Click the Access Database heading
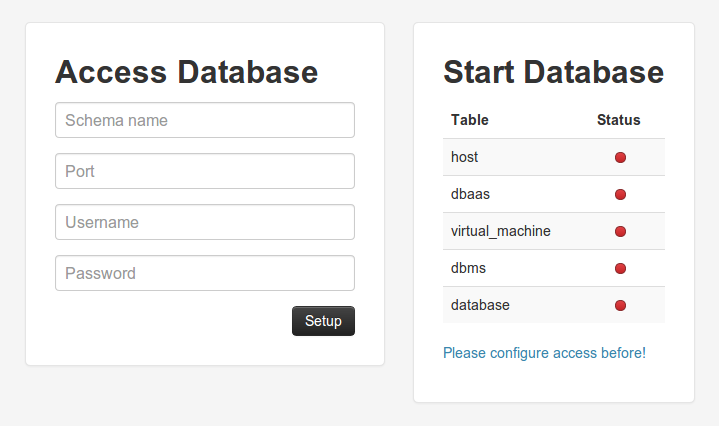 click(187, 72)
